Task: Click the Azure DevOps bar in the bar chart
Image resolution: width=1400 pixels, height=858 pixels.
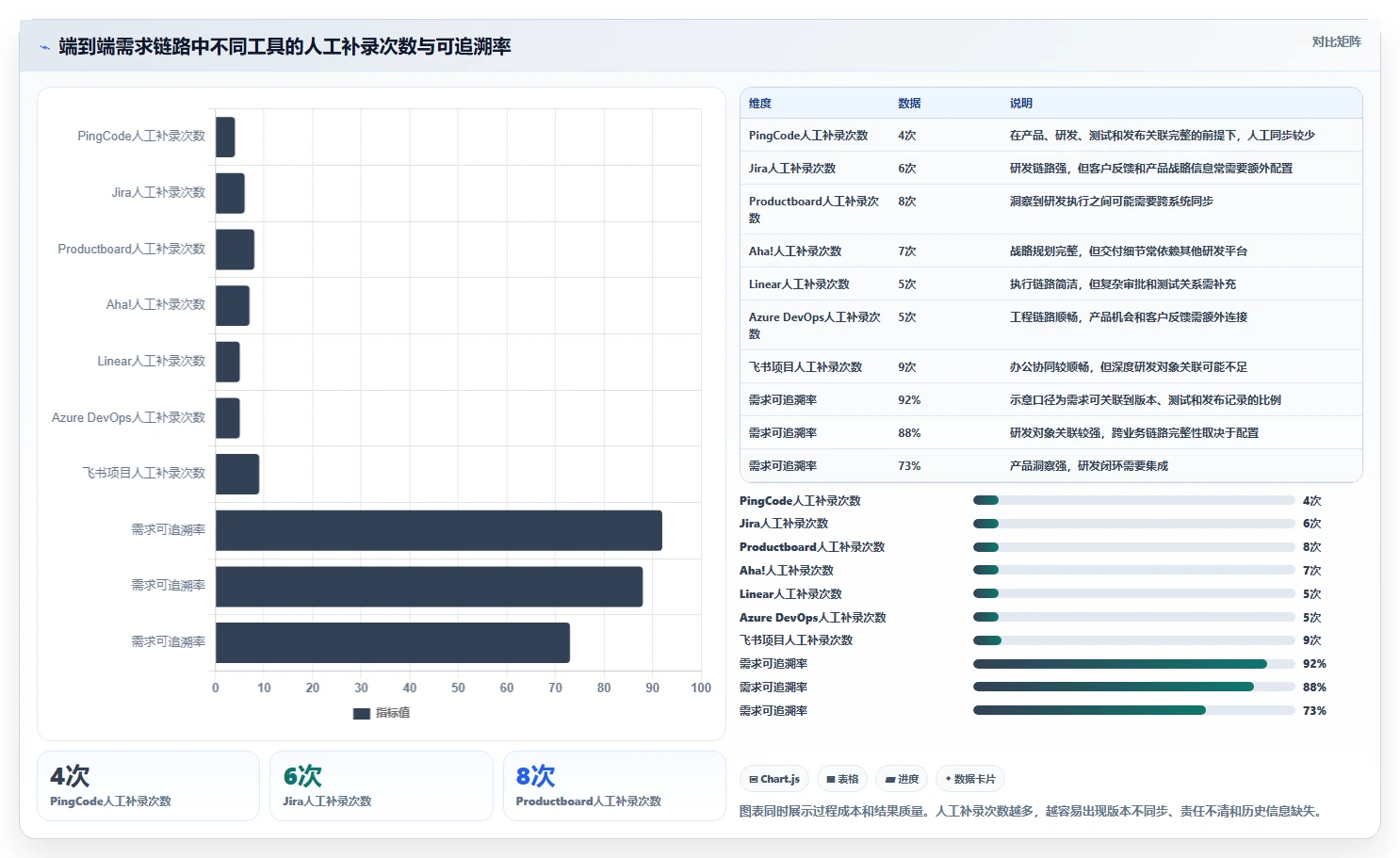Action: (x=228, y=418)
